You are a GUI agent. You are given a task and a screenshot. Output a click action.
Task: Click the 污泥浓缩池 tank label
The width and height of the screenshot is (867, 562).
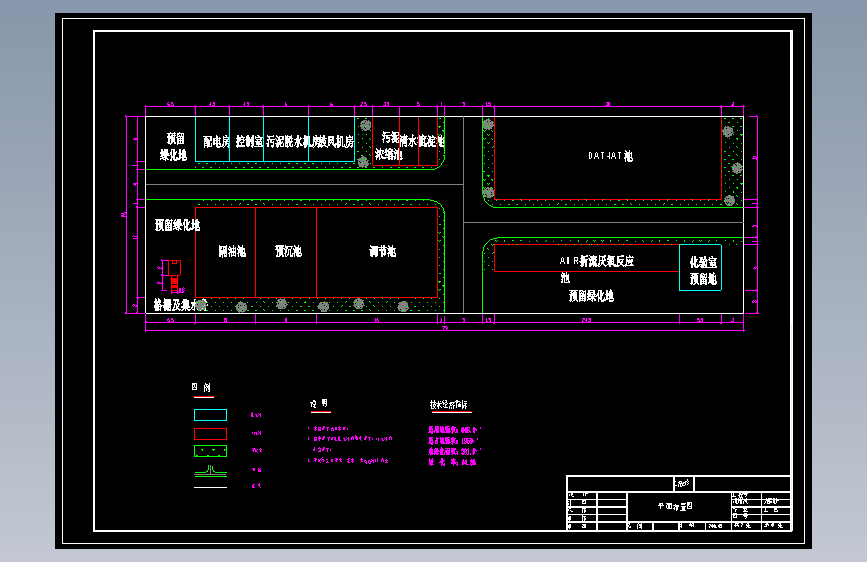(389, 145)
